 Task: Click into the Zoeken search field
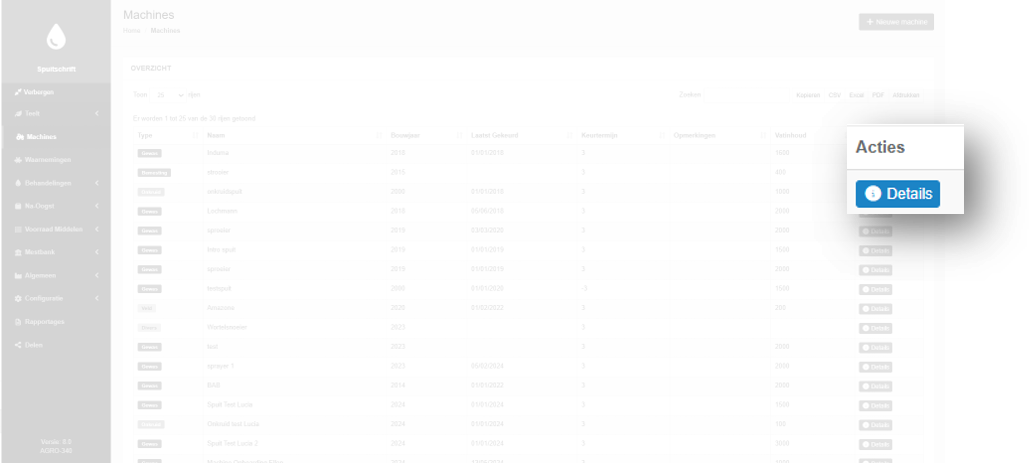click(x=747, y=95)
